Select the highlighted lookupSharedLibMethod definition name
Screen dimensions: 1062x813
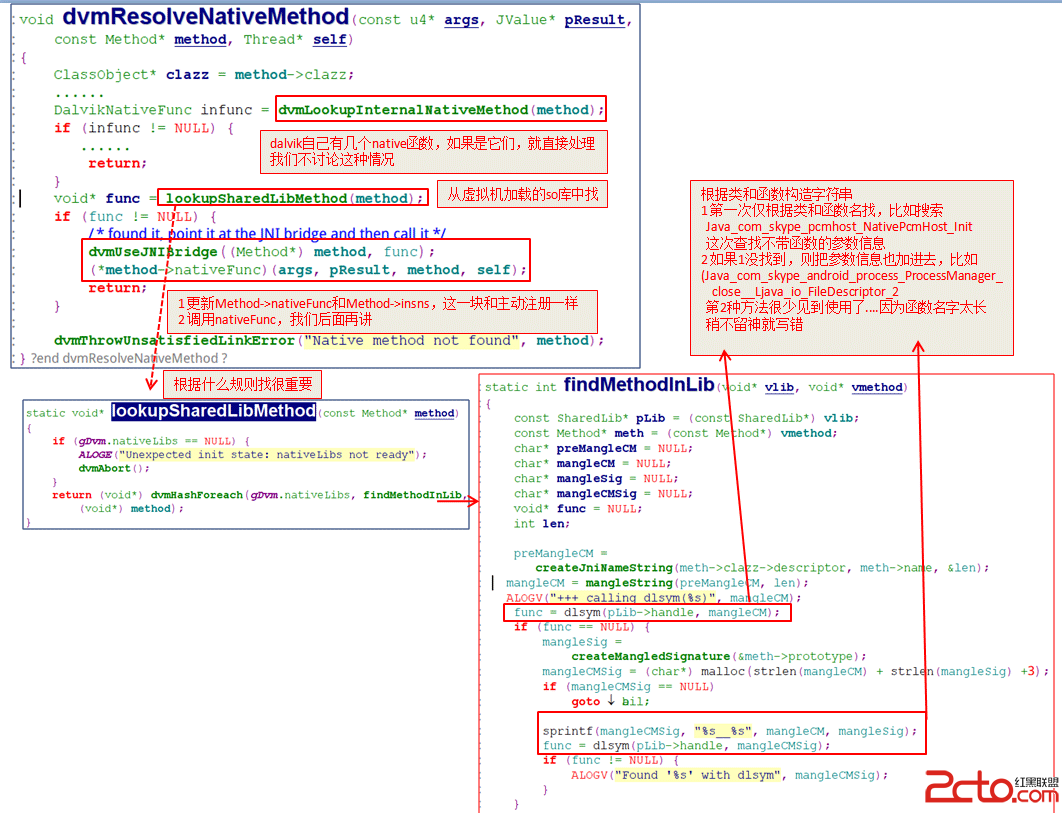pyautogui.click(x=213, y=411)
